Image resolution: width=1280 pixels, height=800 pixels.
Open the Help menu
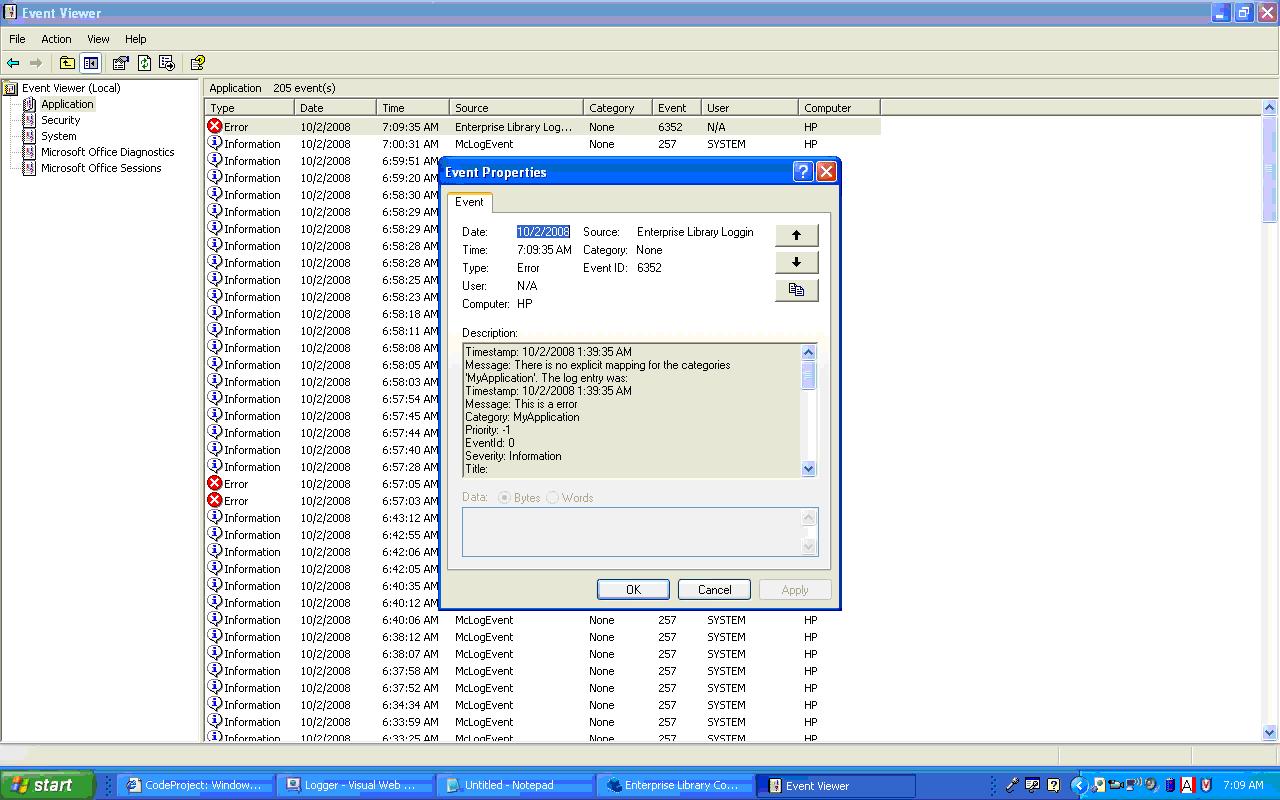(x=135, y=39)
